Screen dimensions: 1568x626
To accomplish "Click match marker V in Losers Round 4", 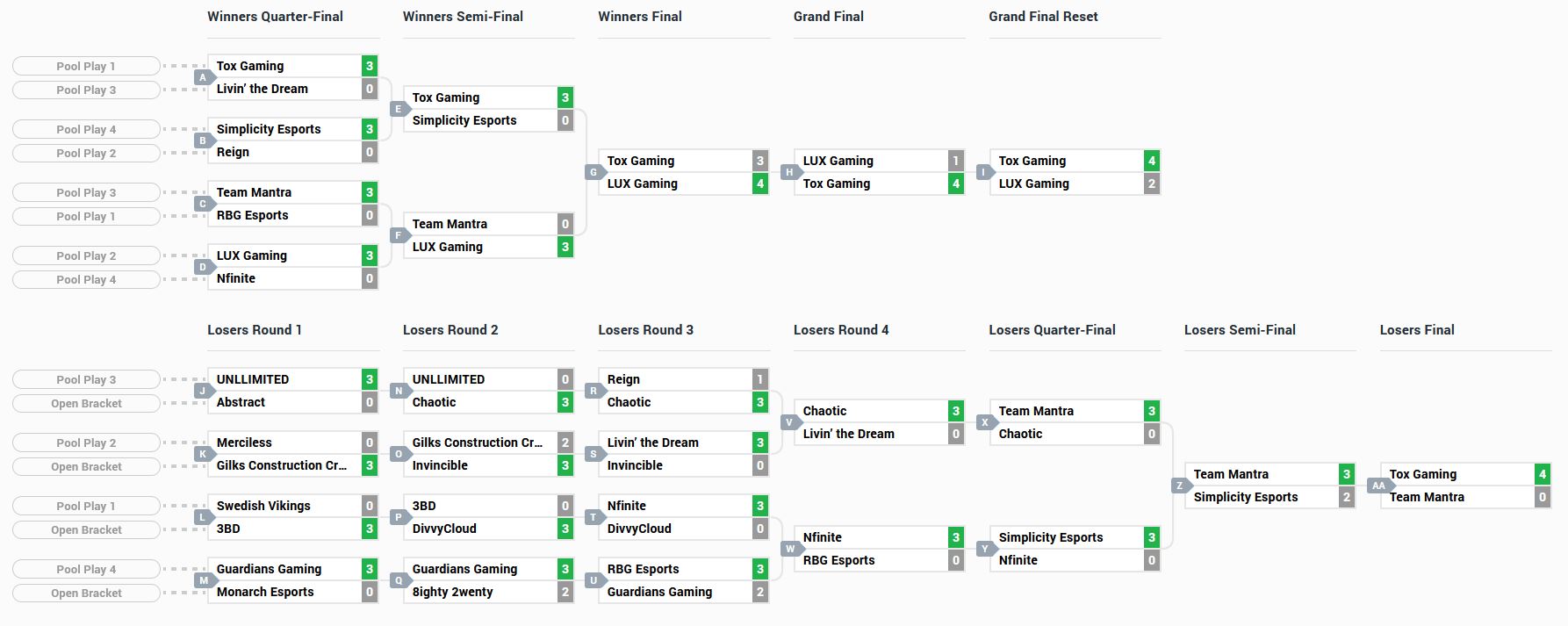I will pos(789,422).
